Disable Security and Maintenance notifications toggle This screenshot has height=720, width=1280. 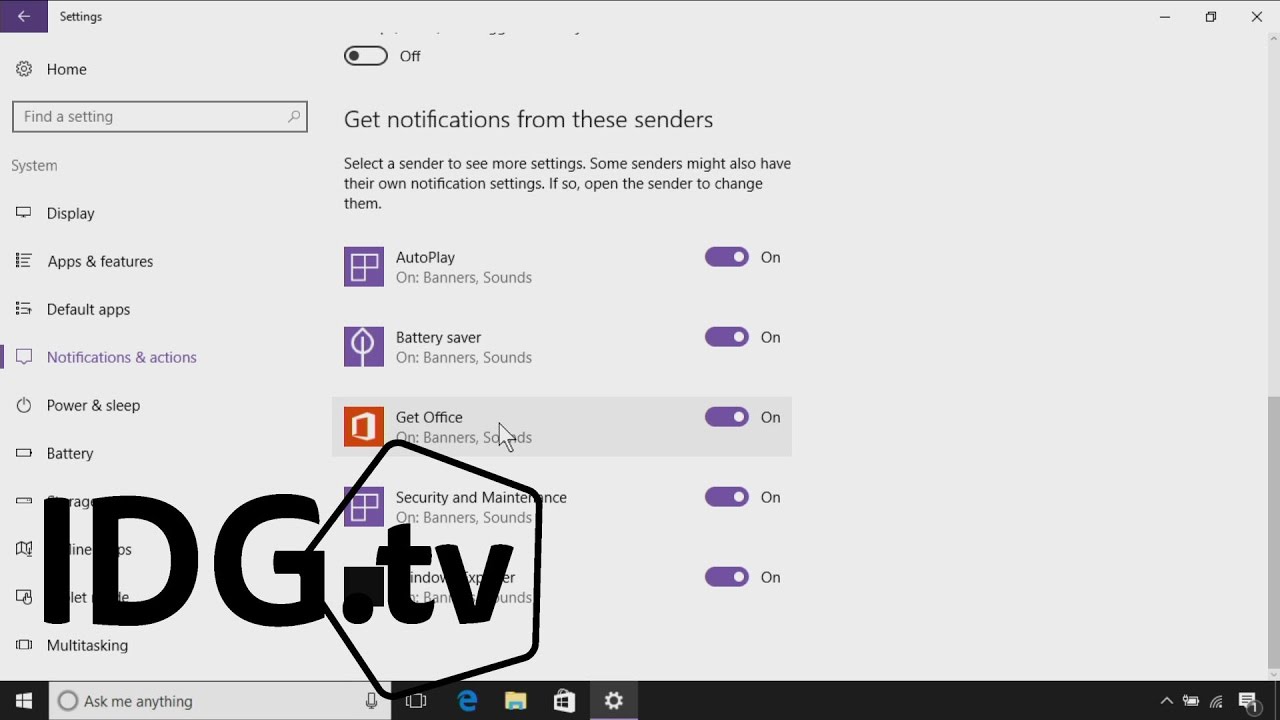(x=727, y=497)
